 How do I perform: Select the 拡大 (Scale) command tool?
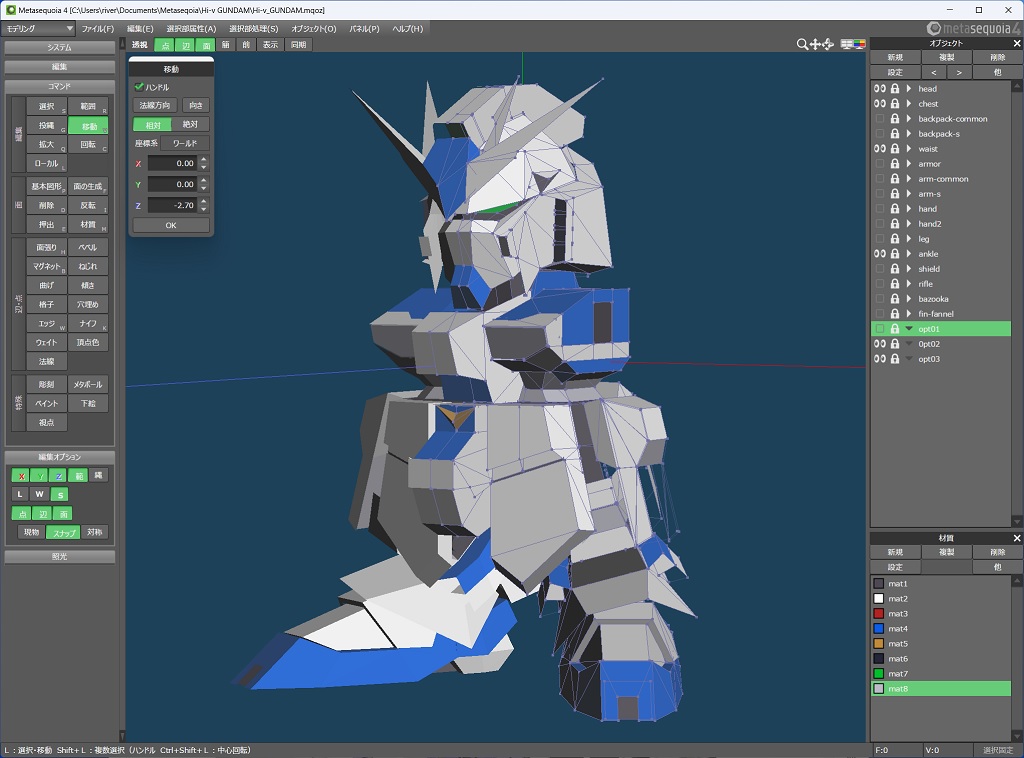[x=47, y=144]
